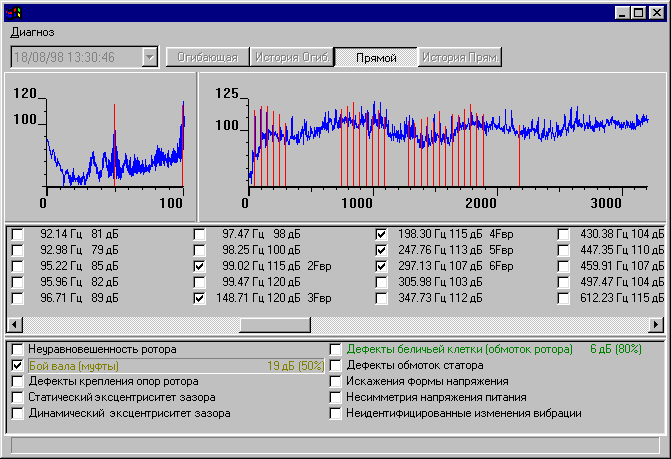The image size is (671, 459).
Task: Click the right arrow of horizontal scrollbar
Action: pos(656,325)
